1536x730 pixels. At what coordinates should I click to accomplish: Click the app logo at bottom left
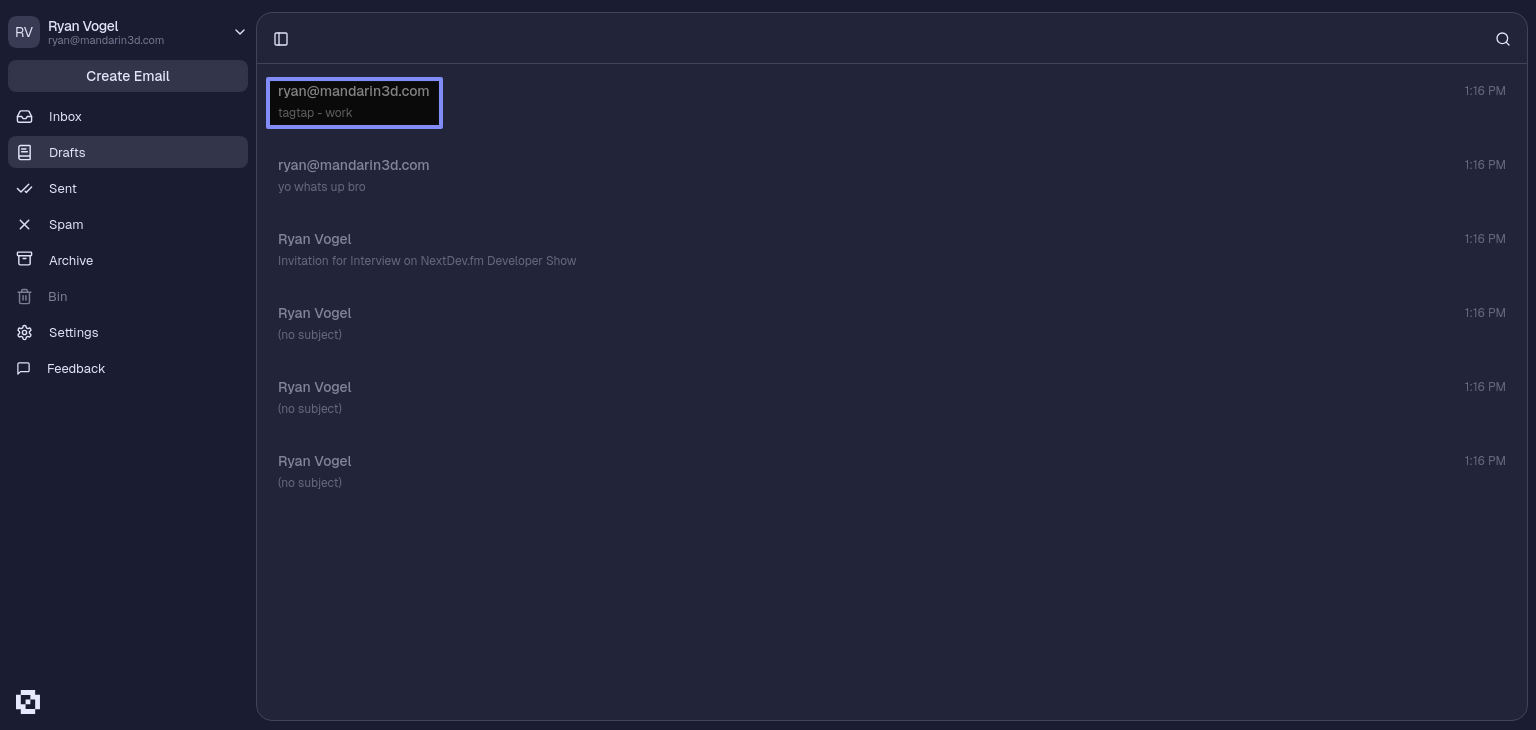(x=28, y=702)
